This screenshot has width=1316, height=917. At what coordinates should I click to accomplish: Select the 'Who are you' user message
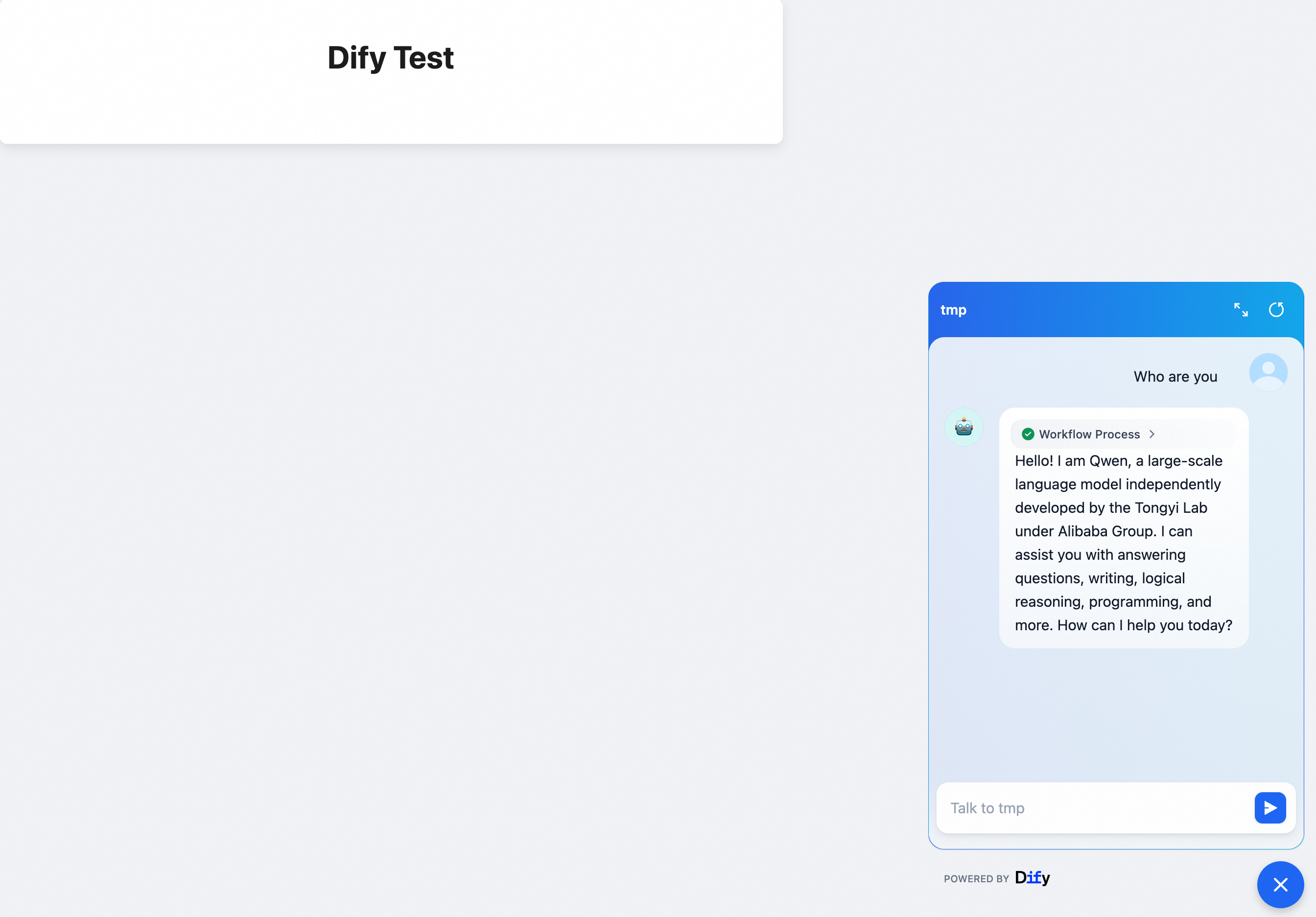pos(1175,376)
